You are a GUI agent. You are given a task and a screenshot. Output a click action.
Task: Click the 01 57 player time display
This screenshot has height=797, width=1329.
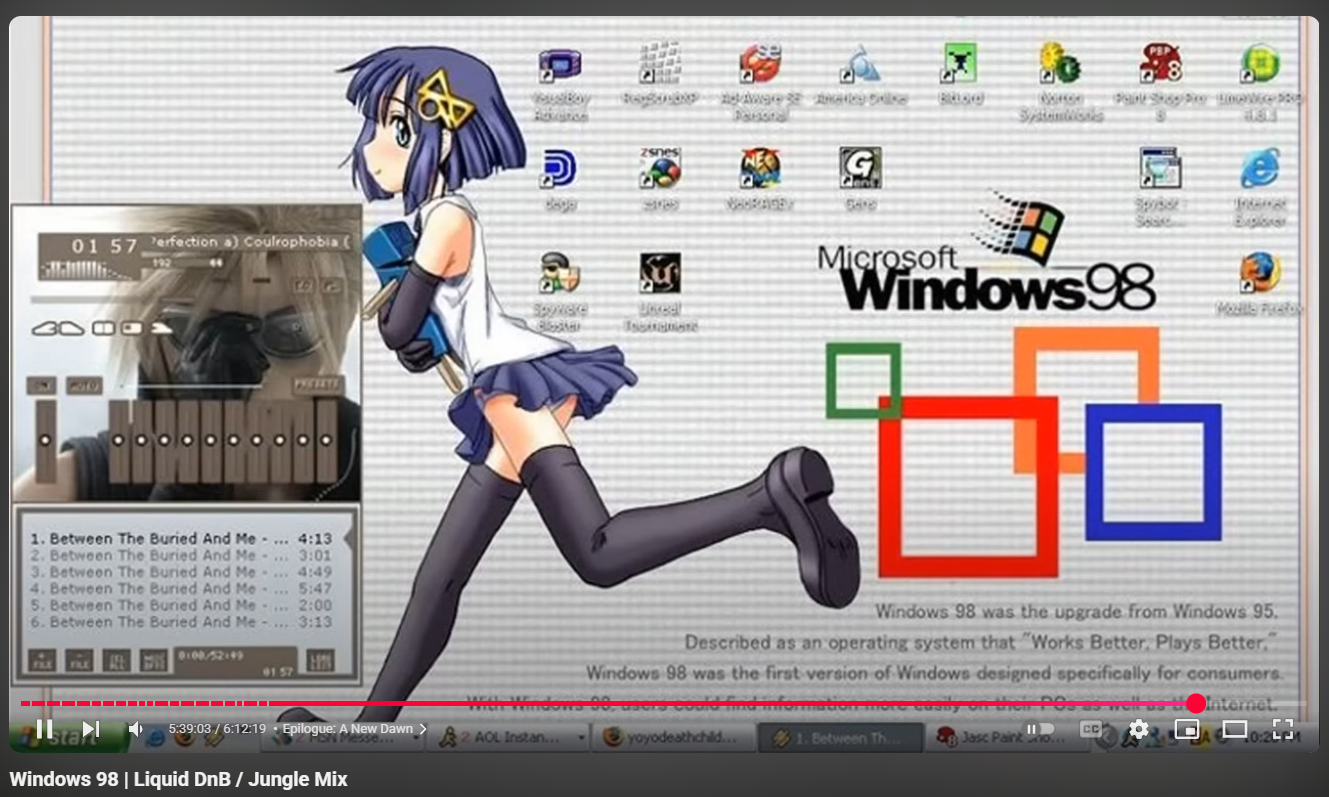coord(105,246)
